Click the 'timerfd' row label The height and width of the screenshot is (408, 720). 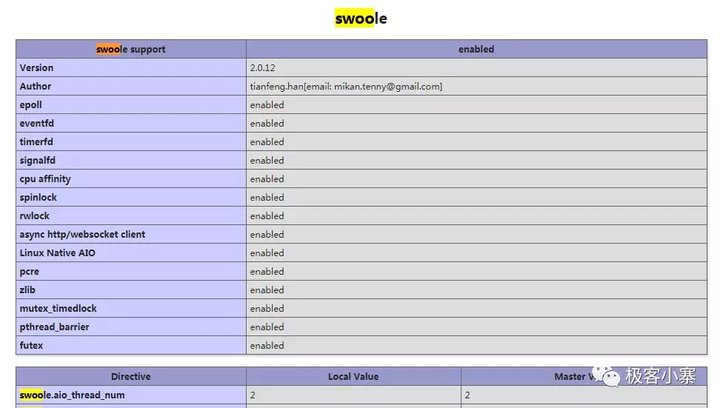pyautogui.click(x=36, y=142)
